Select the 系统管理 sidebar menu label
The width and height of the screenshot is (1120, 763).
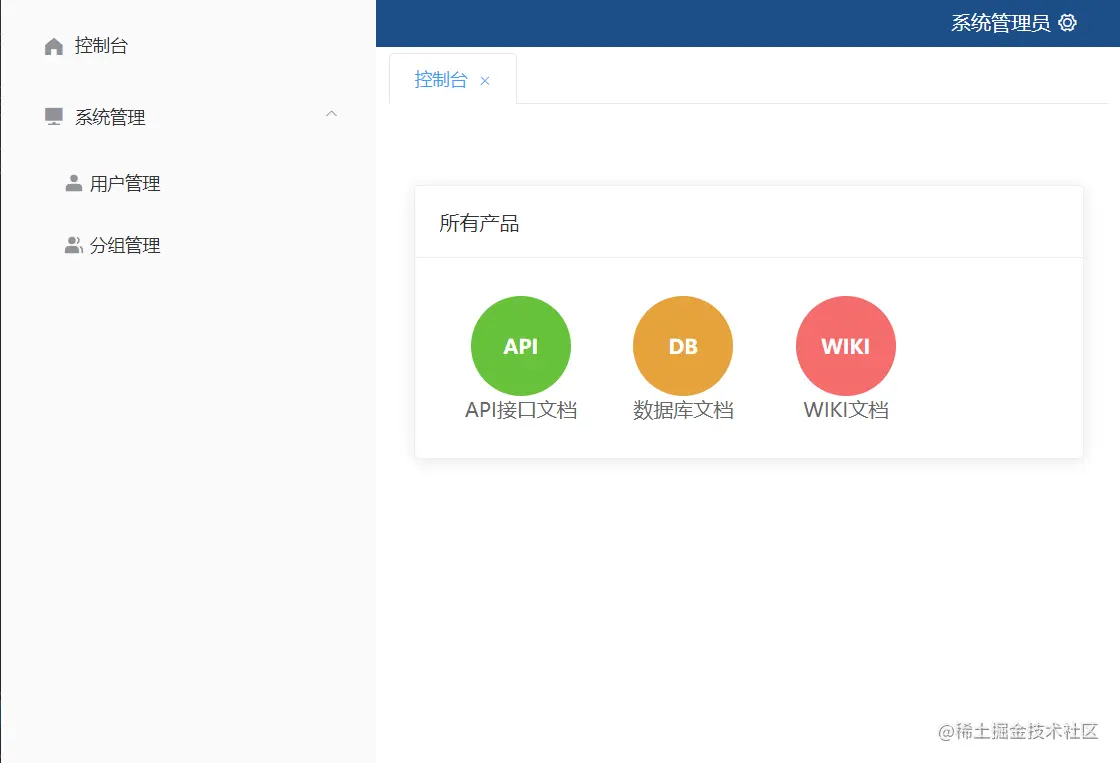110,117
